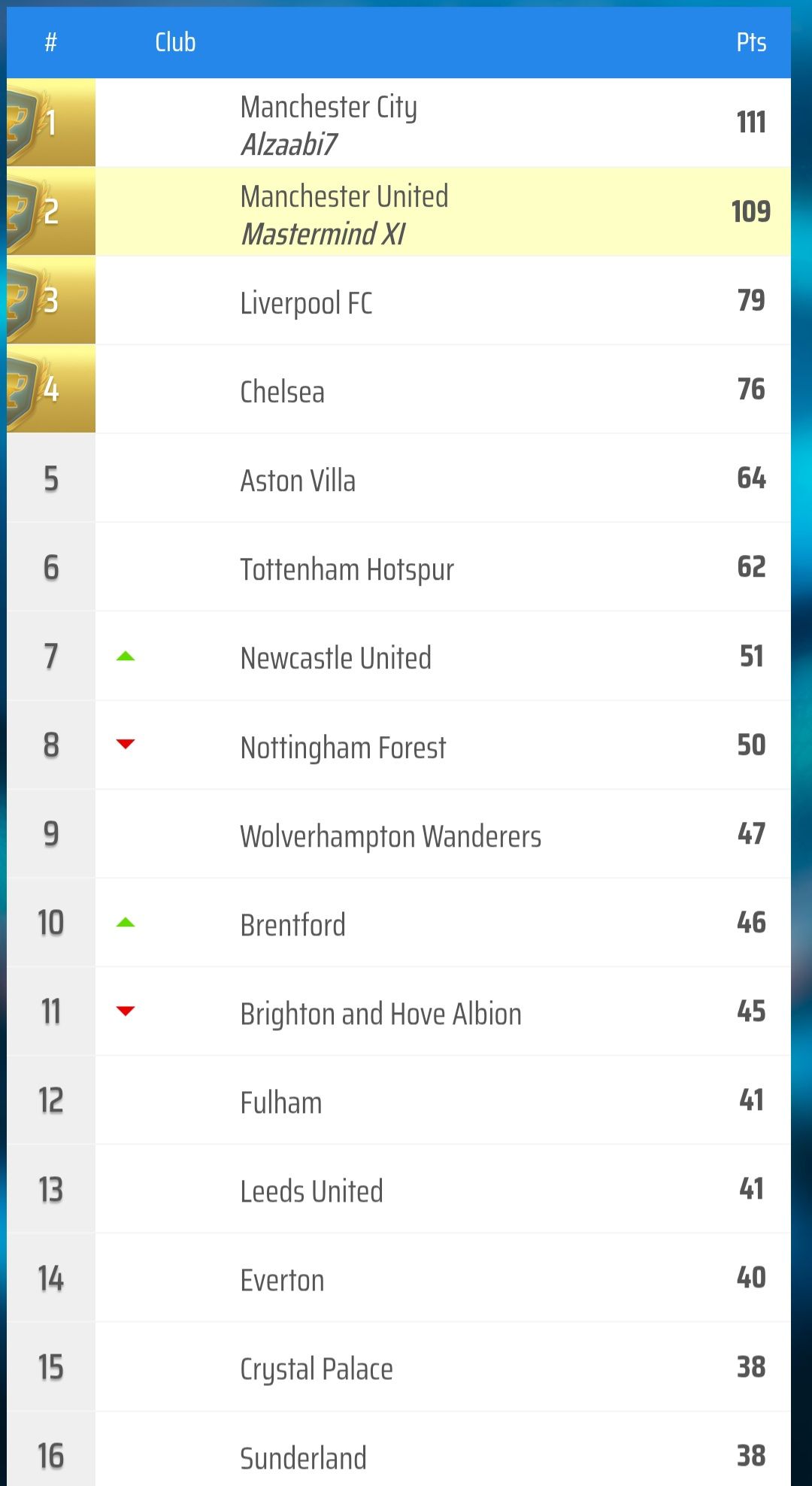Tap Everton's 40 points value
The width and height of the screenshot is (812, 1486).
click(751, 1277)
